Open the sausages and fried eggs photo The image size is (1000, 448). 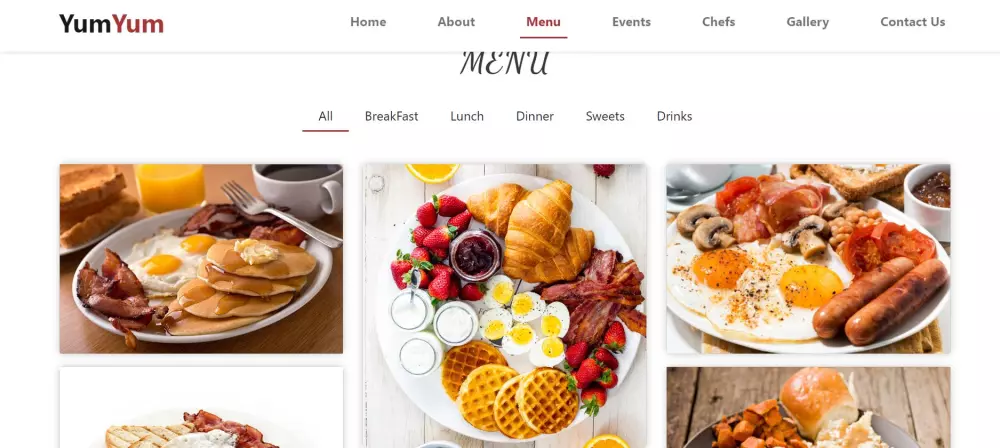click(x=808, y=258)
